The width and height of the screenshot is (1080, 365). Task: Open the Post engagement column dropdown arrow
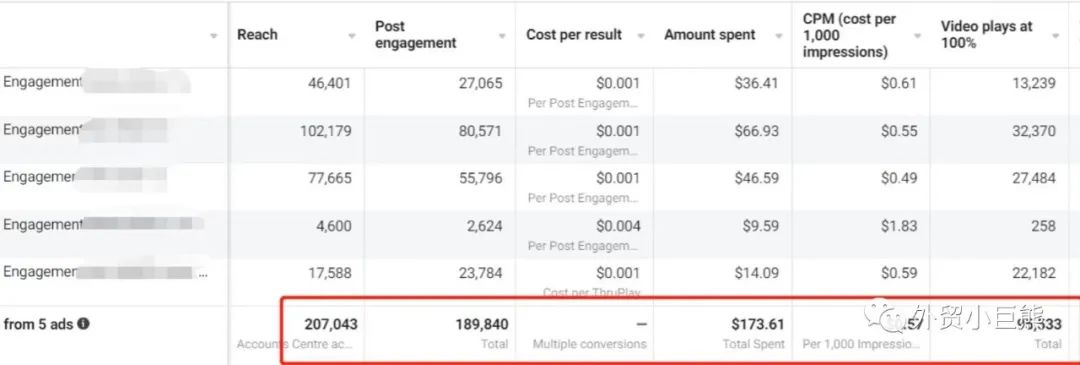(x=503, y=36)
